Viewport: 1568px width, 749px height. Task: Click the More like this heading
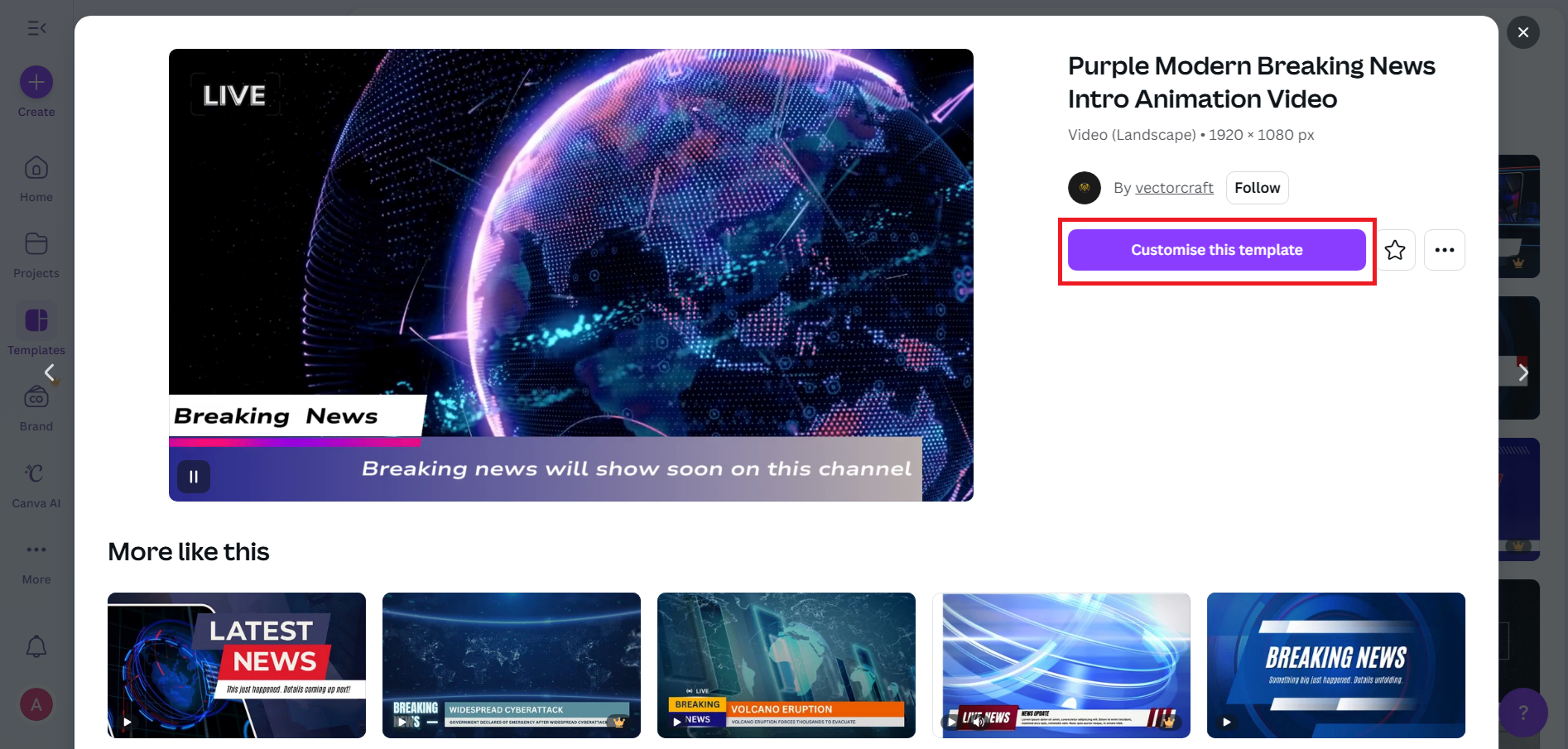(x=189, y=552)
